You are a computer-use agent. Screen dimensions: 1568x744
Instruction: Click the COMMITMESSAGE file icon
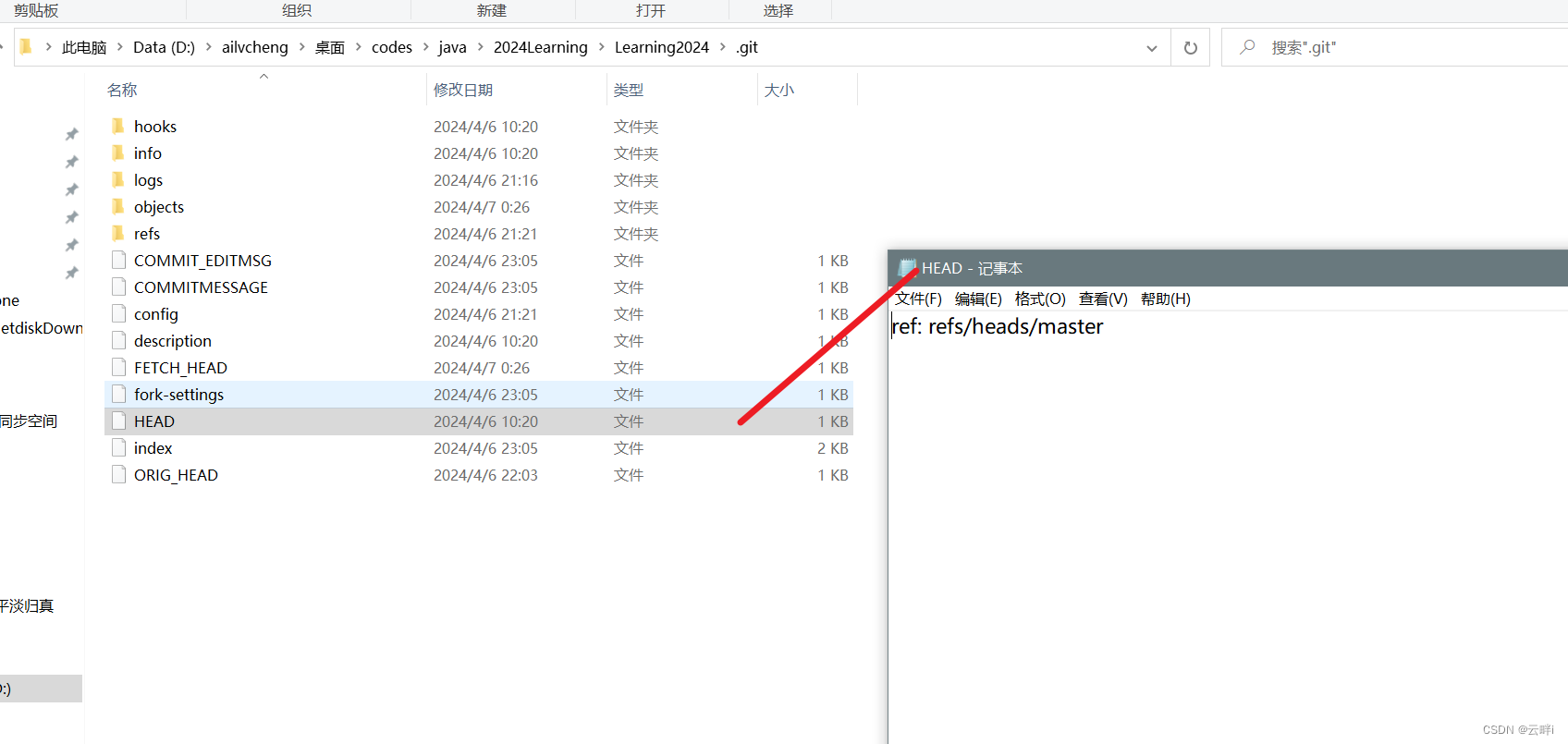tap(118, 287)
